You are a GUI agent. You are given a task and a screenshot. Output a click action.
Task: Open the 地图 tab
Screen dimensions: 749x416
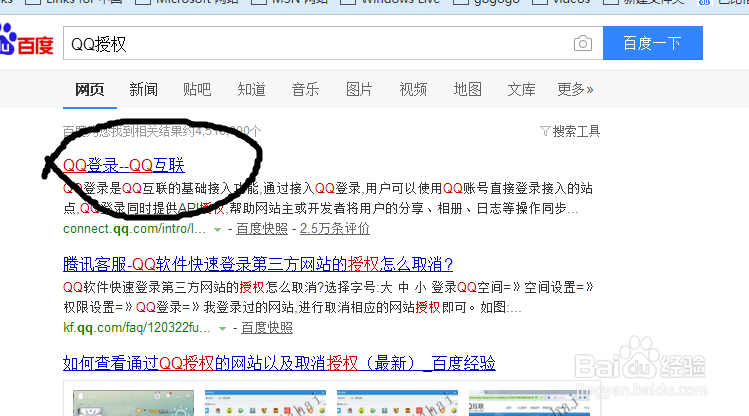tap(467, 89)
